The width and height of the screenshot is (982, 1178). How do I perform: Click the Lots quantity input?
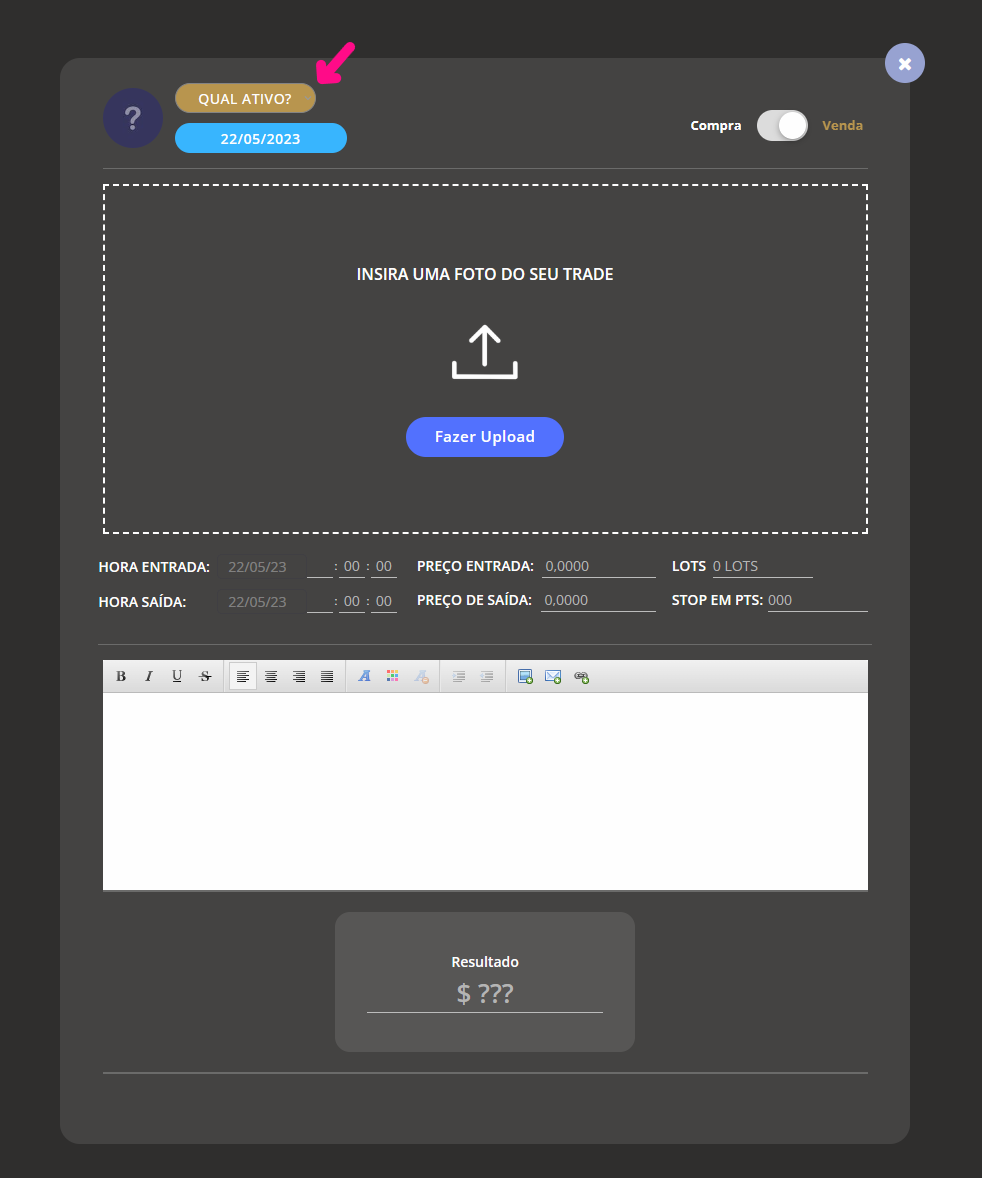(762, 566)
